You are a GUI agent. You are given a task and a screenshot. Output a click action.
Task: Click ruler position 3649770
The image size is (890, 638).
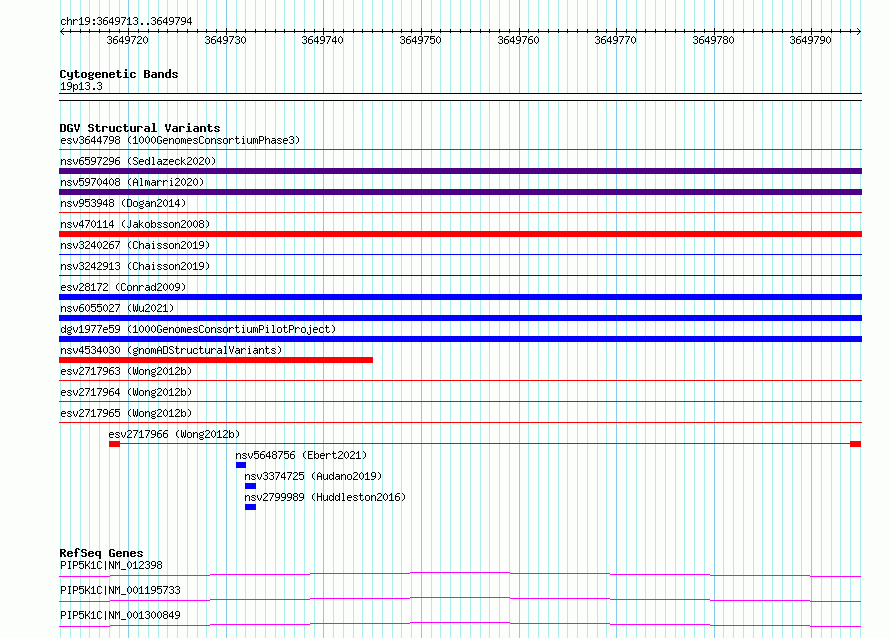point(615,40)
